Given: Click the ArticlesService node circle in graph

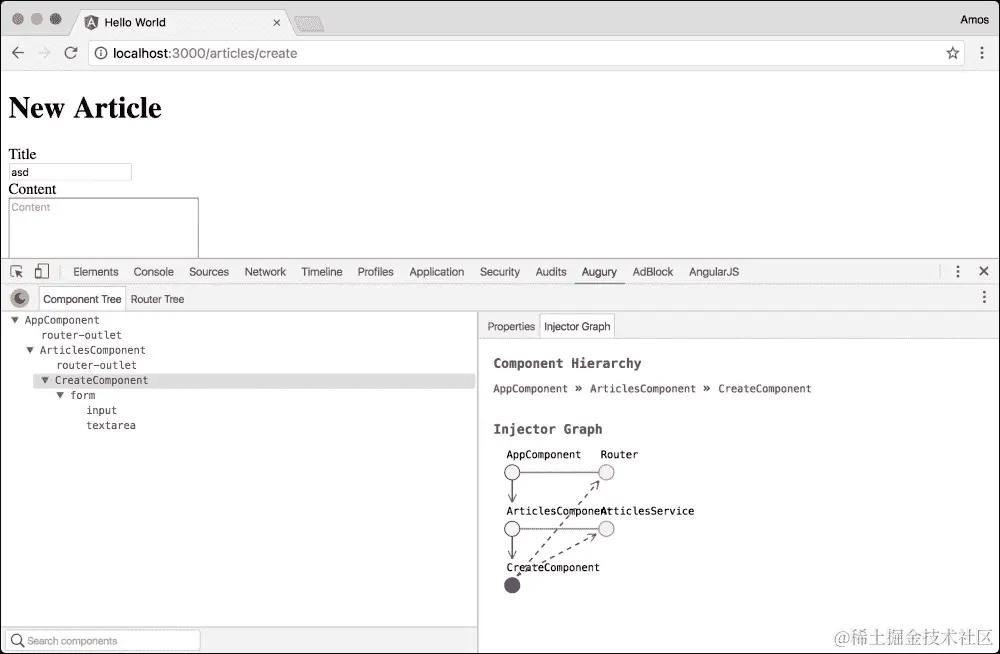Looking at the screenshot, I should click(x=607, y=529).
